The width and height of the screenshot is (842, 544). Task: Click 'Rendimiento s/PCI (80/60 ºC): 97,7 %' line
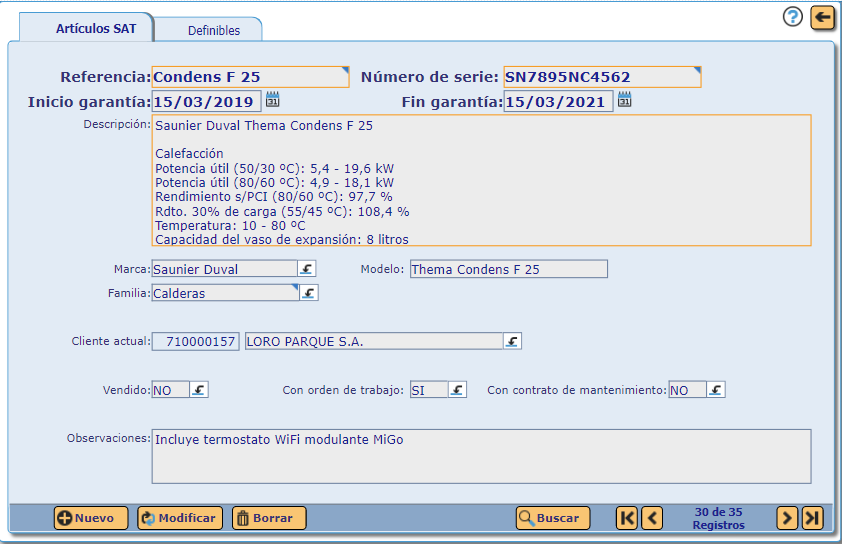click(x=274, y=197)
